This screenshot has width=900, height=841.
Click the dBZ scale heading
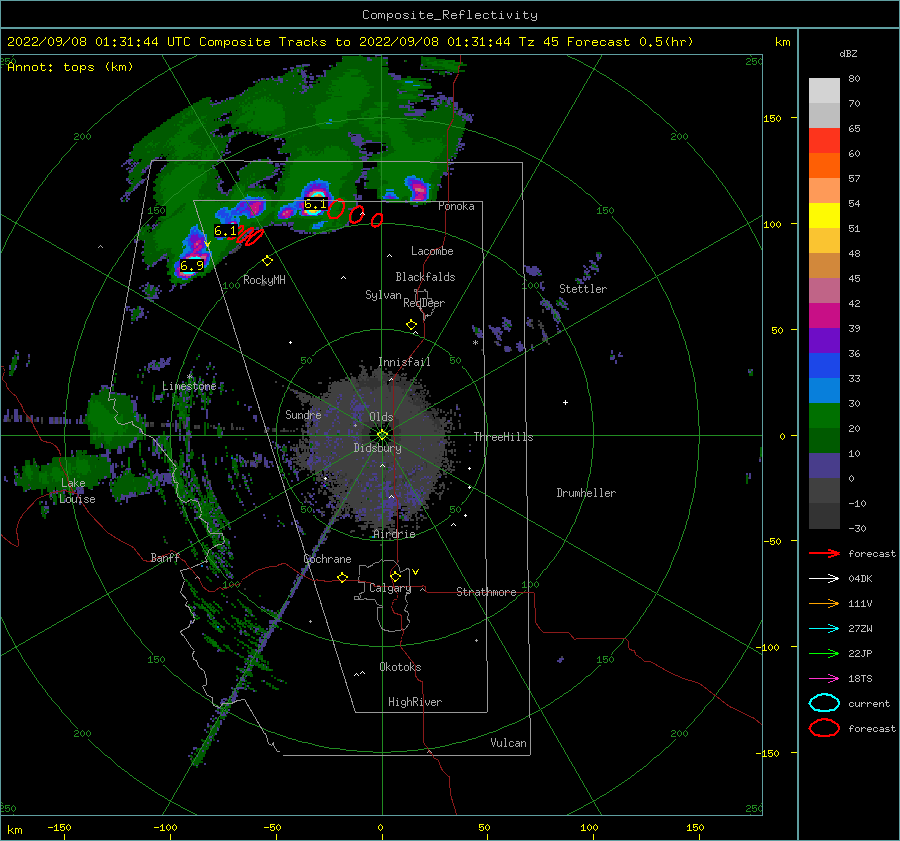[848, 53]
